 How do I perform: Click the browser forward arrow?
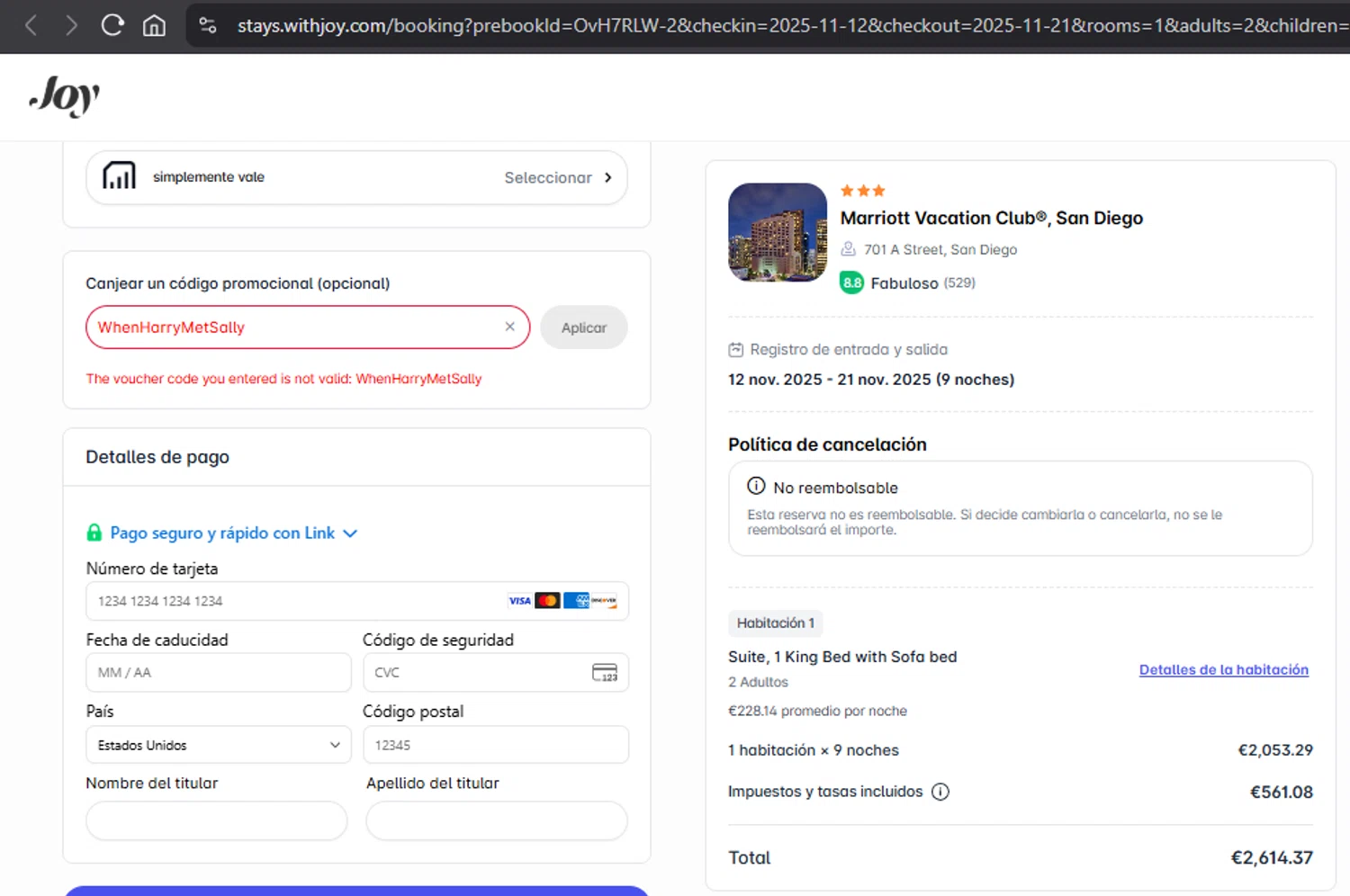pyautogui.click(x=71, y=25)
